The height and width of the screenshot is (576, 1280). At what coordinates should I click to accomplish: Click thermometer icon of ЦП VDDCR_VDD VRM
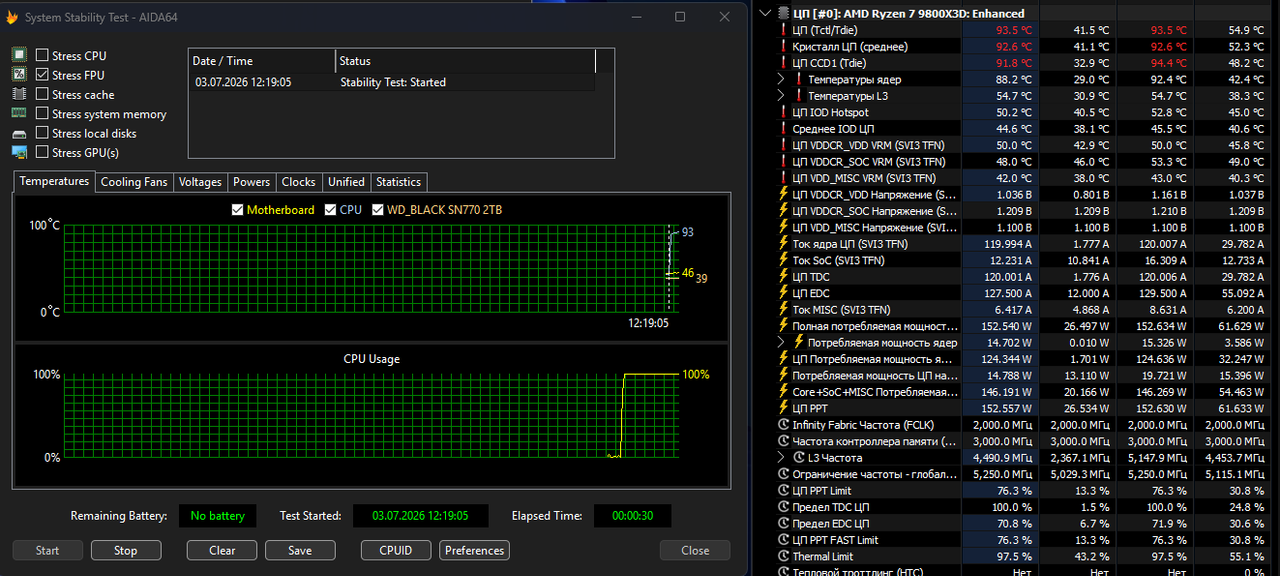[x=784, y=145]
